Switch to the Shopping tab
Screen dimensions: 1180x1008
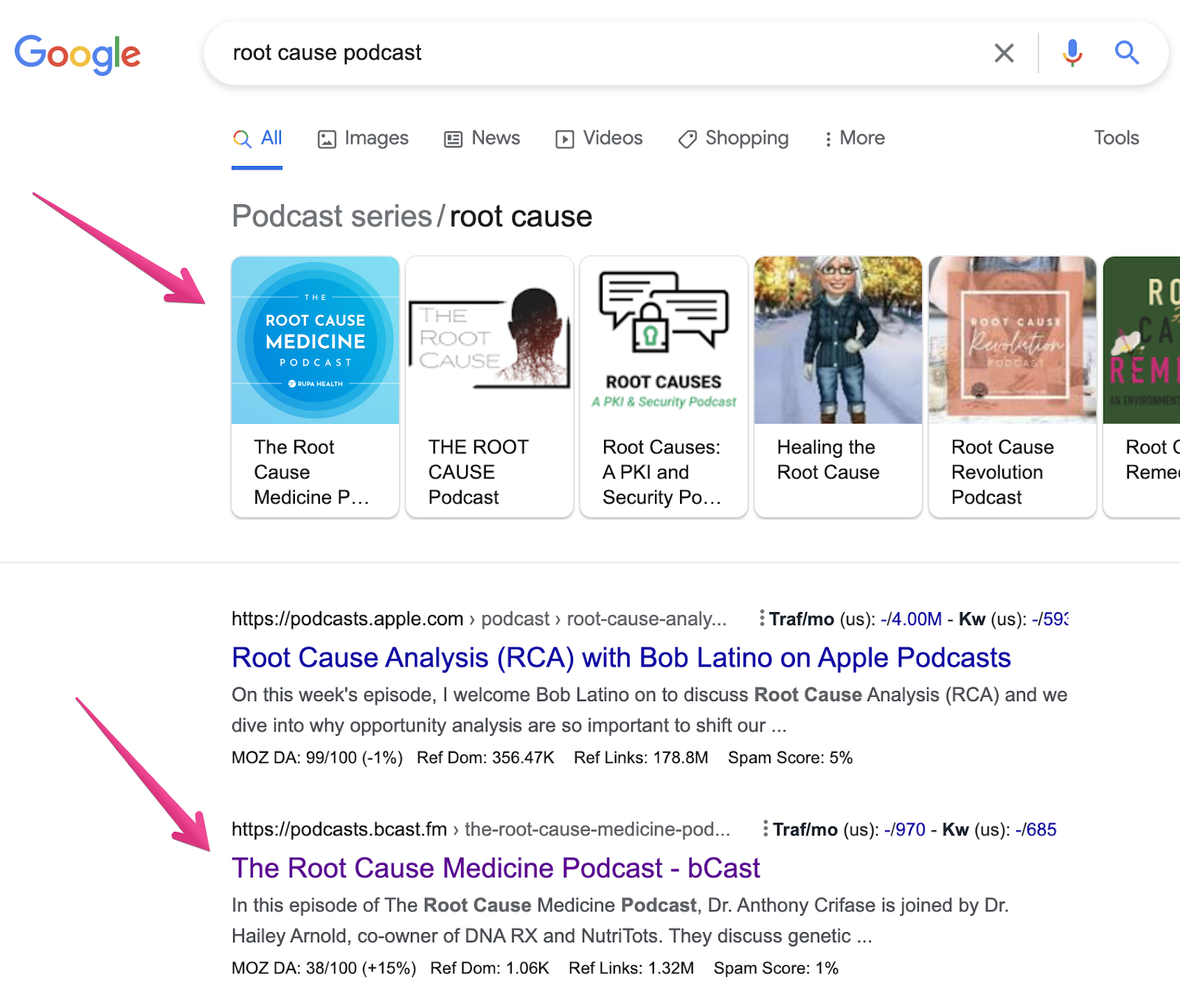tap(734, 138)
